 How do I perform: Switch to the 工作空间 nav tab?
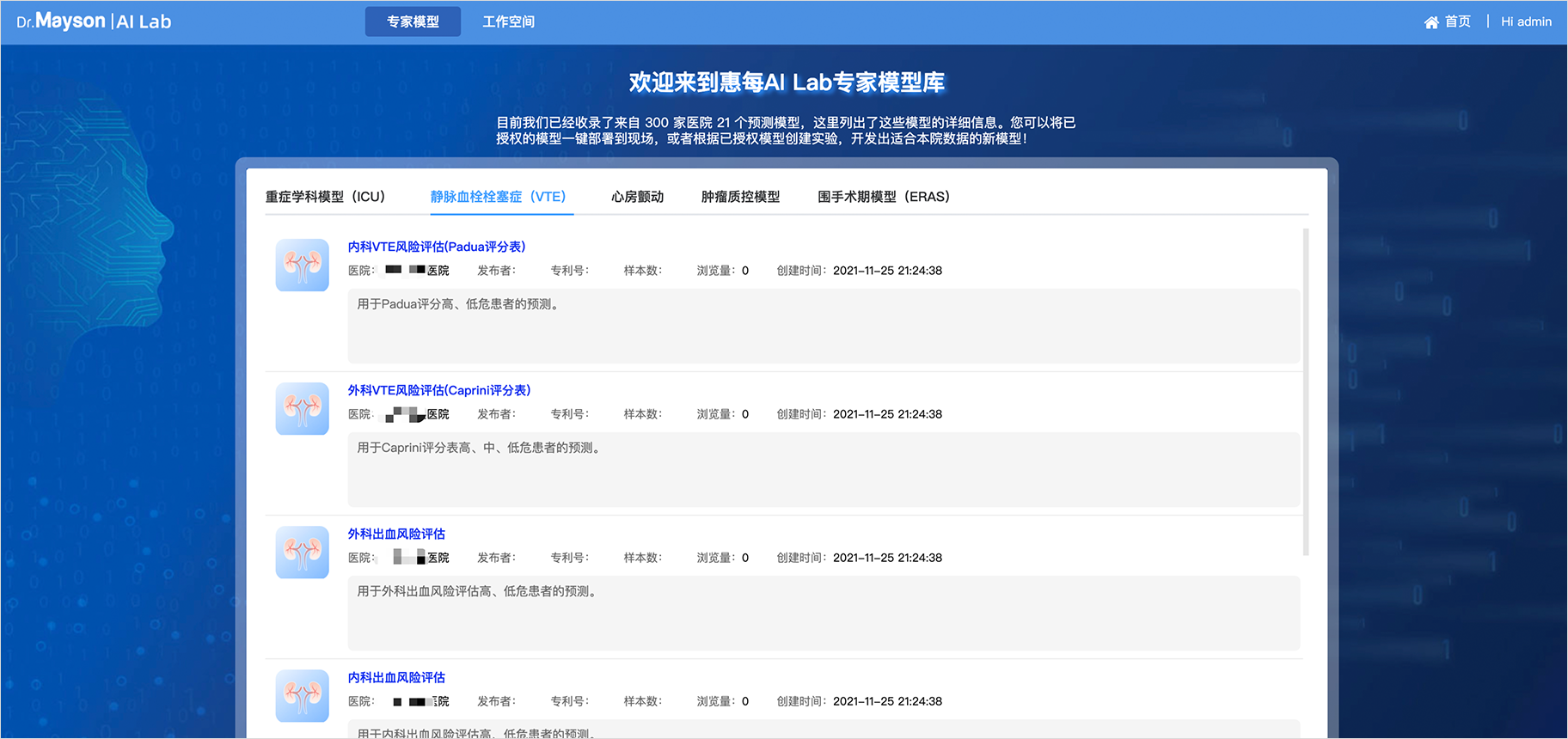click(508, 21)
